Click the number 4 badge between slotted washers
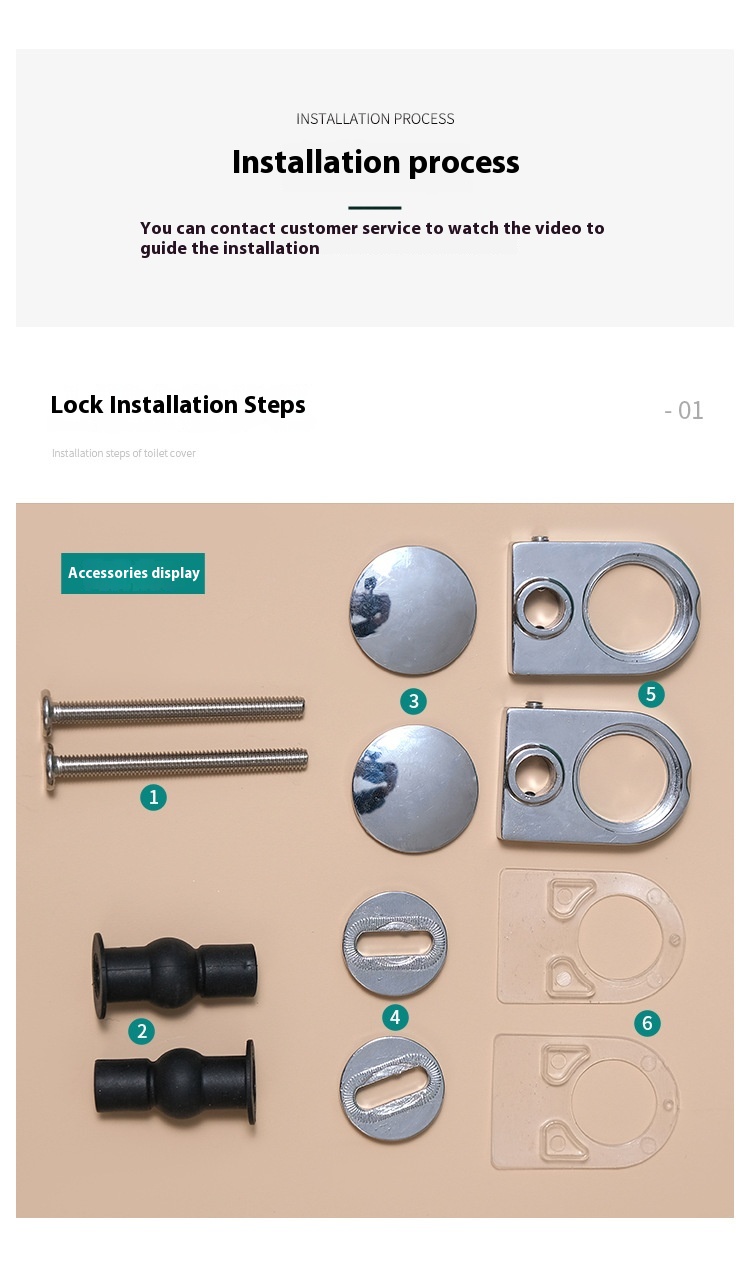 395,1017
